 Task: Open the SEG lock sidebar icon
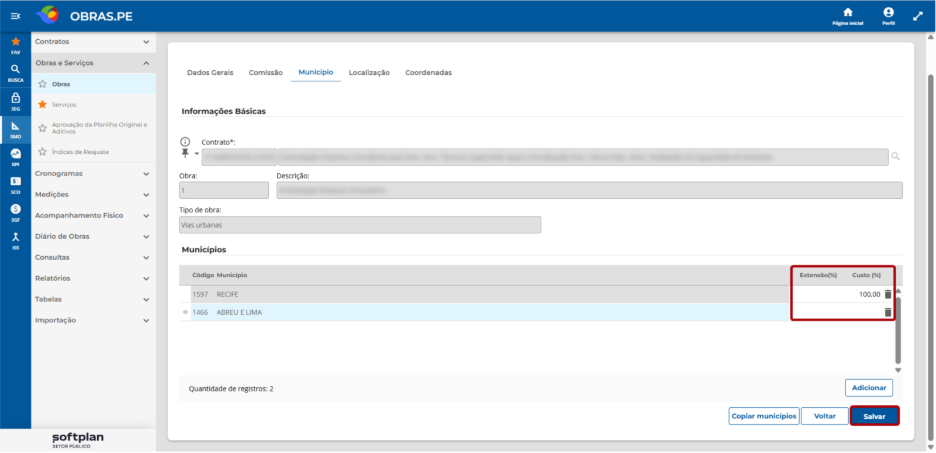[16, 101]
